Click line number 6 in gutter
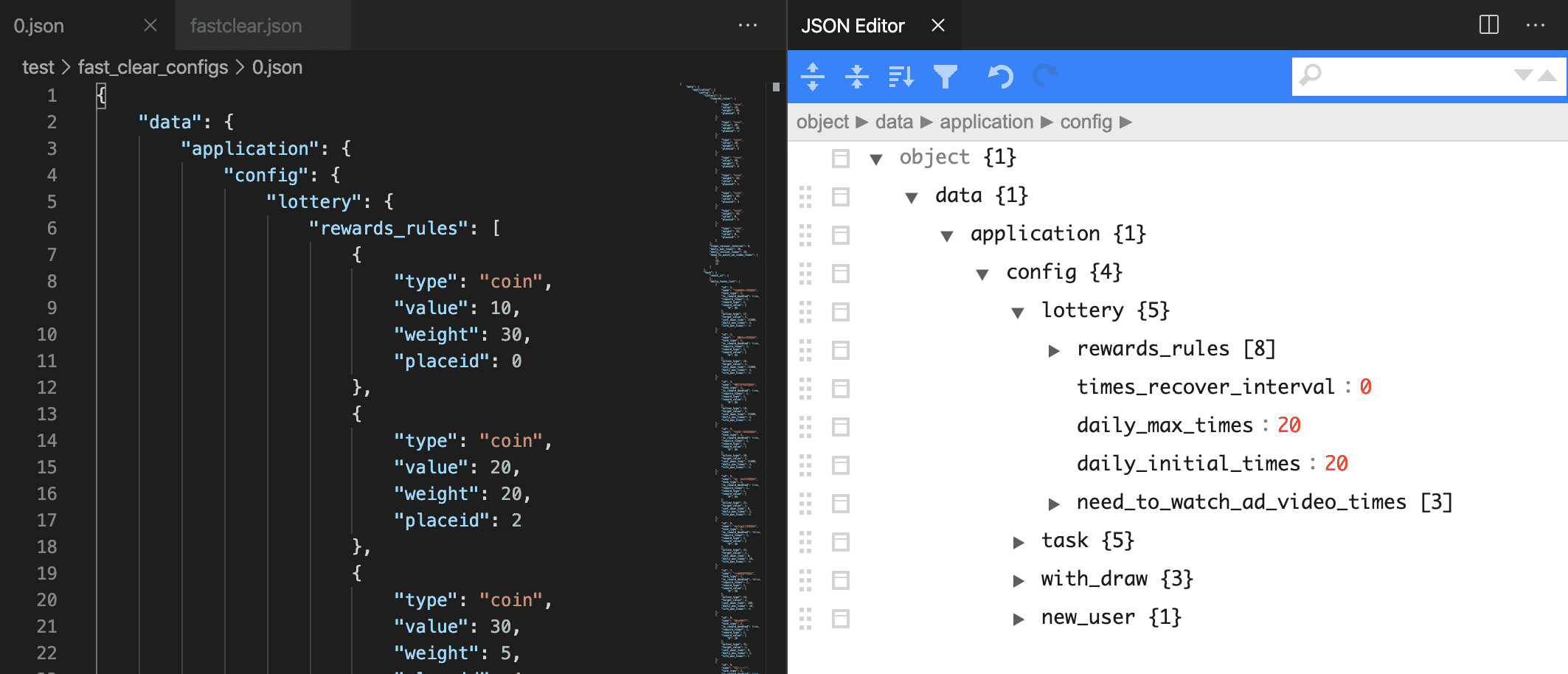Image resolution: width=1568 pixels, height=674 pixels. pyautogui.click(x=52, y=228)
